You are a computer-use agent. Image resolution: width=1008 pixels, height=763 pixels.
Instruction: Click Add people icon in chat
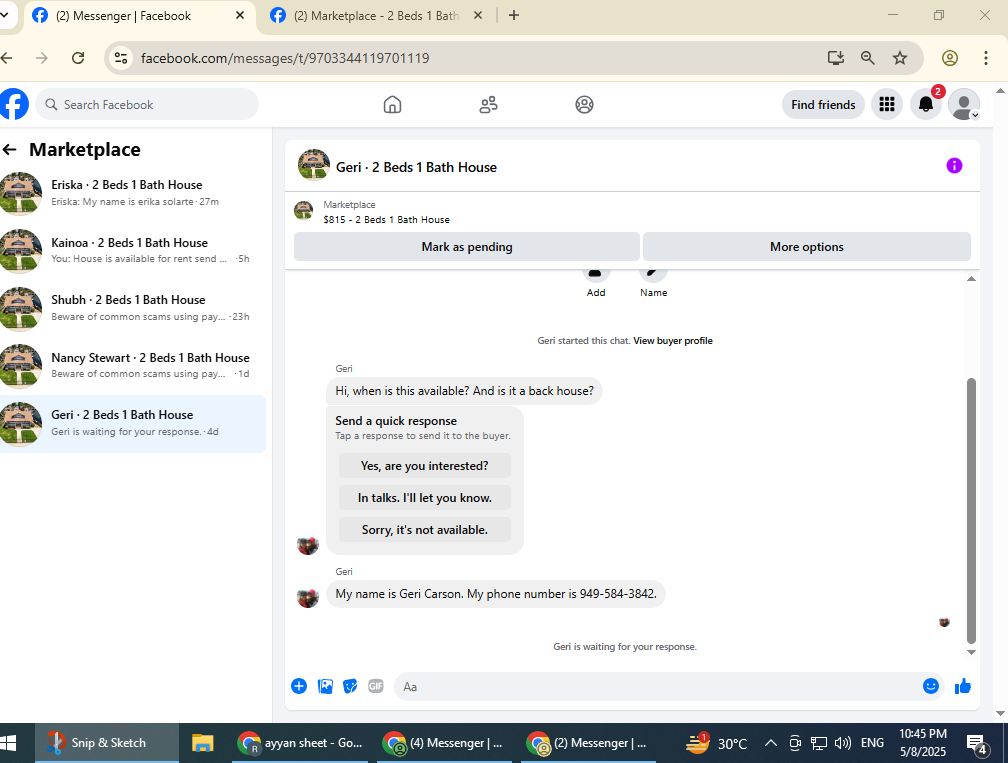596,273
